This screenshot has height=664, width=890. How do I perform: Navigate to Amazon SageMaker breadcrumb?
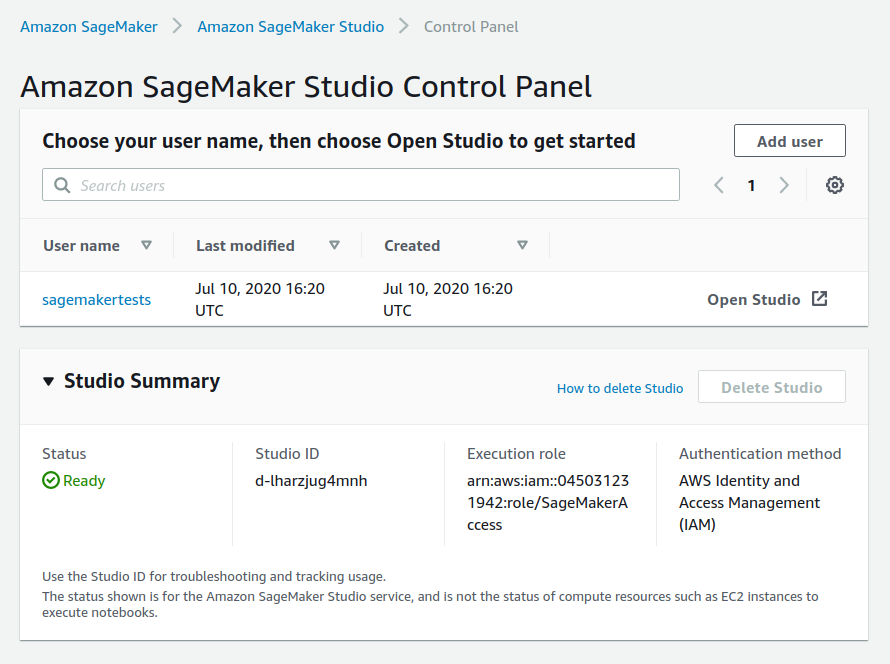coord(89,27)
